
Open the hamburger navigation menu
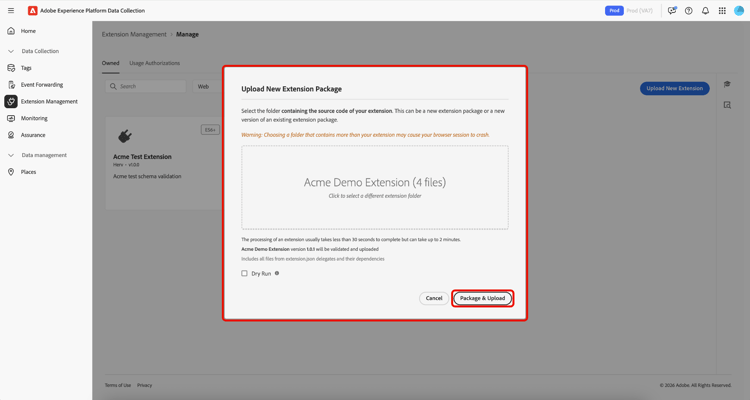coord(11,11)
